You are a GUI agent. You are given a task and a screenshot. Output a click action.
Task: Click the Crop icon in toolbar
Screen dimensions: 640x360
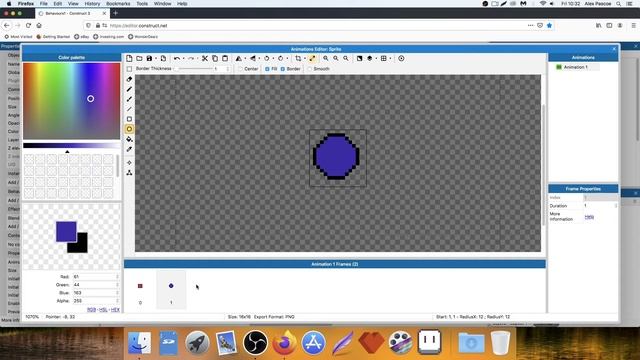click(298, 58)
